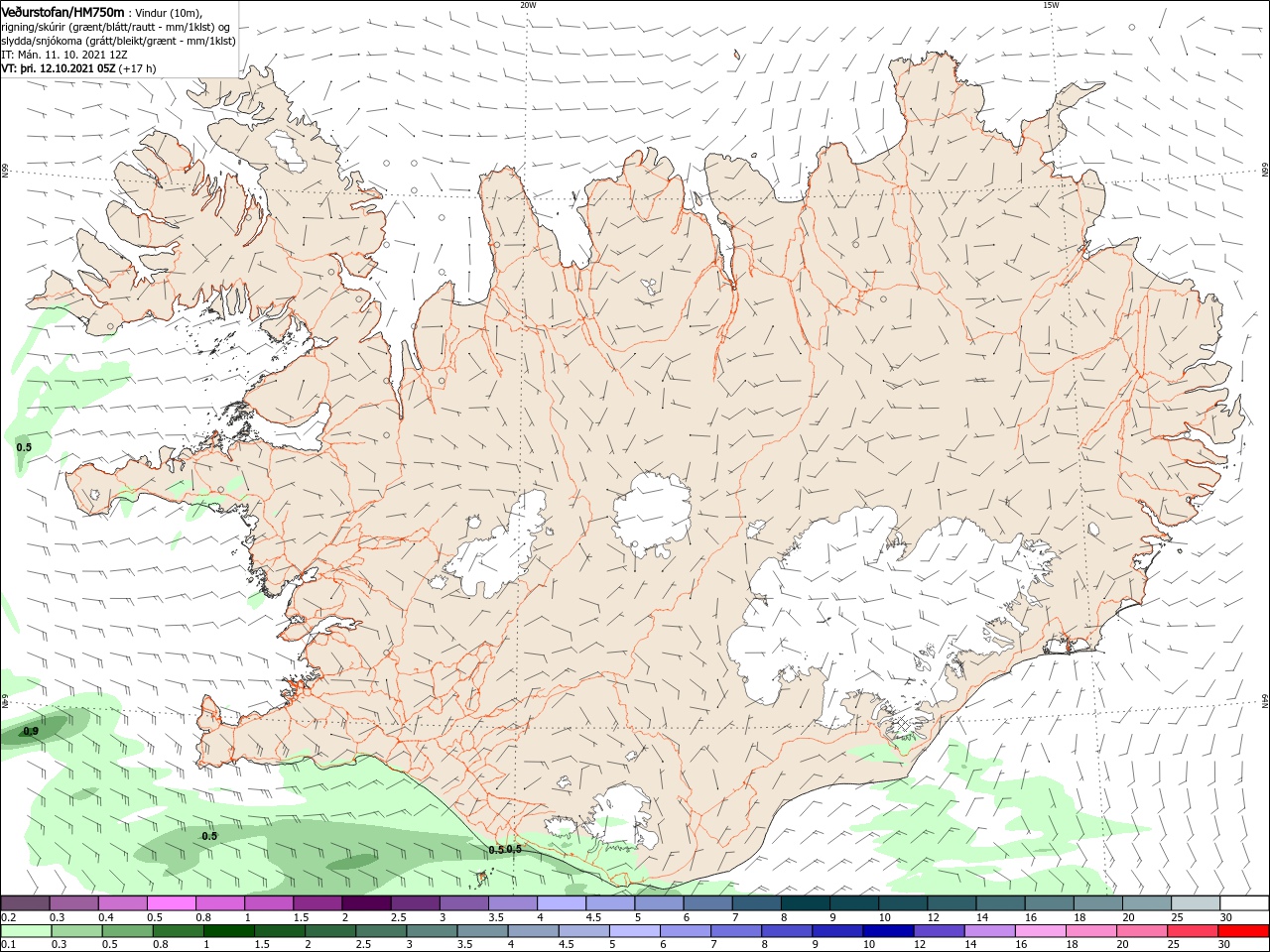Viewport: 1270px width, 952px height.
Task: Pick bright pink upper swatch between 0.5 and 0.8
Action: point(171,903)
